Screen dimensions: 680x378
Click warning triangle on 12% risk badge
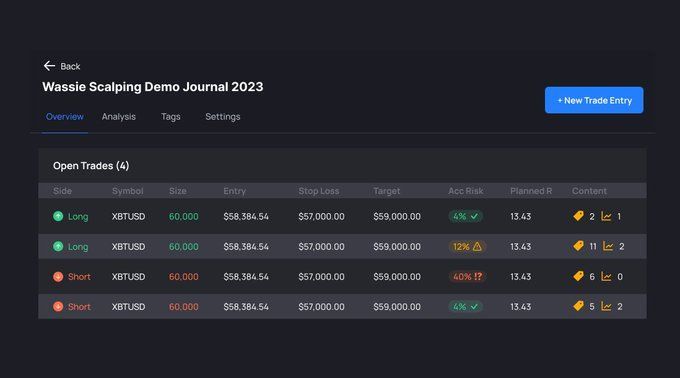click(x=477, y=246)
